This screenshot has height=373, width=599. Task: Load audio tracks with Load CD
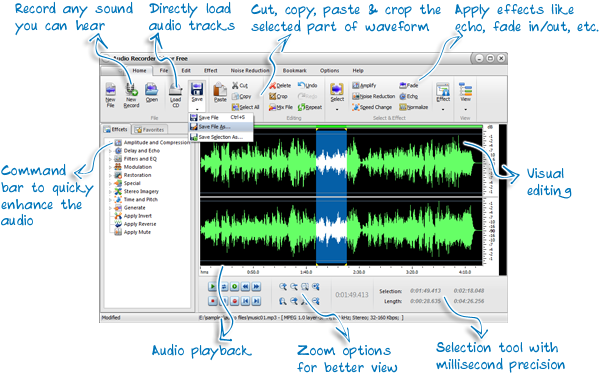point(175,94)
